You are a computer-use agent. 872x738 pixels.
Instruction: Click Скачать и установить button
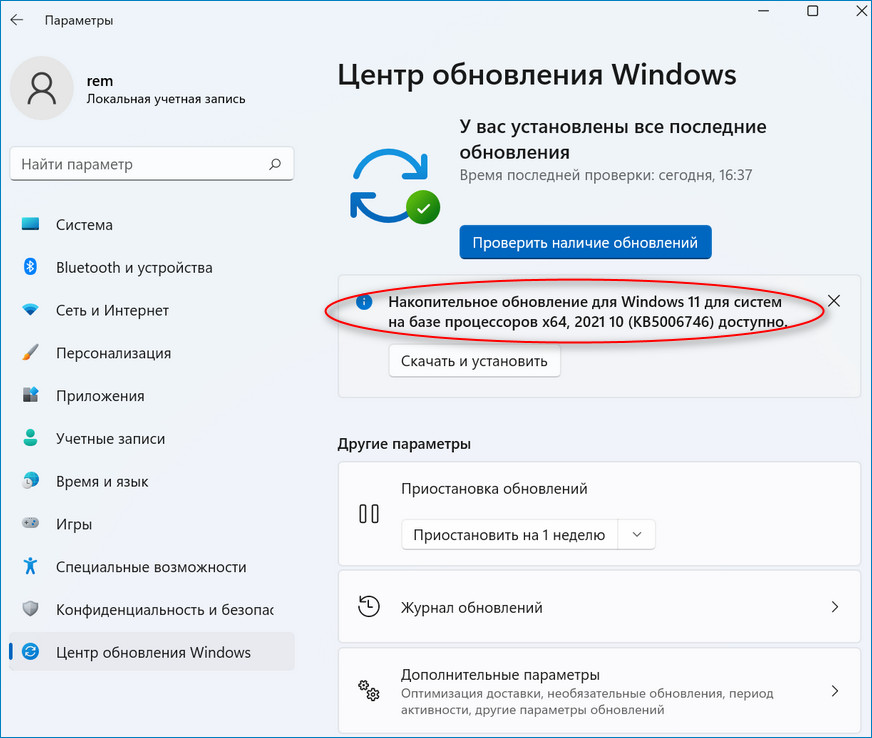(474, 361)
